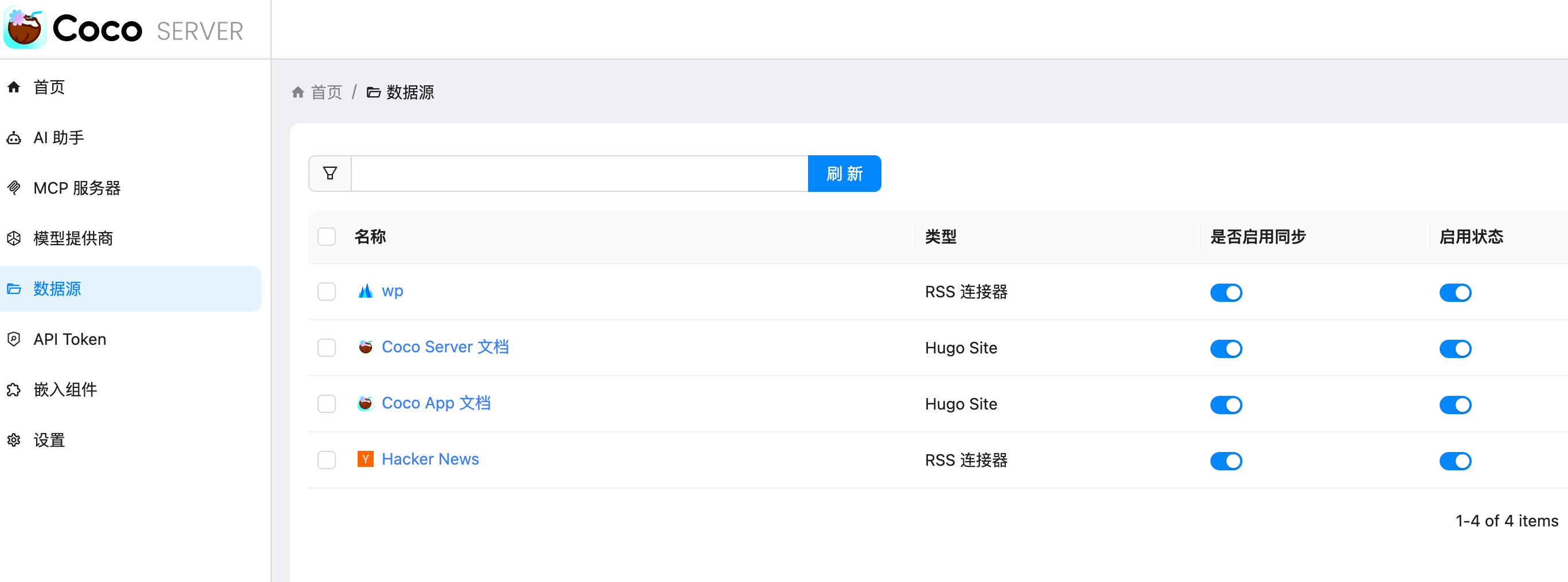Image resolution: width=1568 pixels, height=582 pixels.
Task: Disable 启用状态 switch for wp
Action: (x=1456, y=293)
